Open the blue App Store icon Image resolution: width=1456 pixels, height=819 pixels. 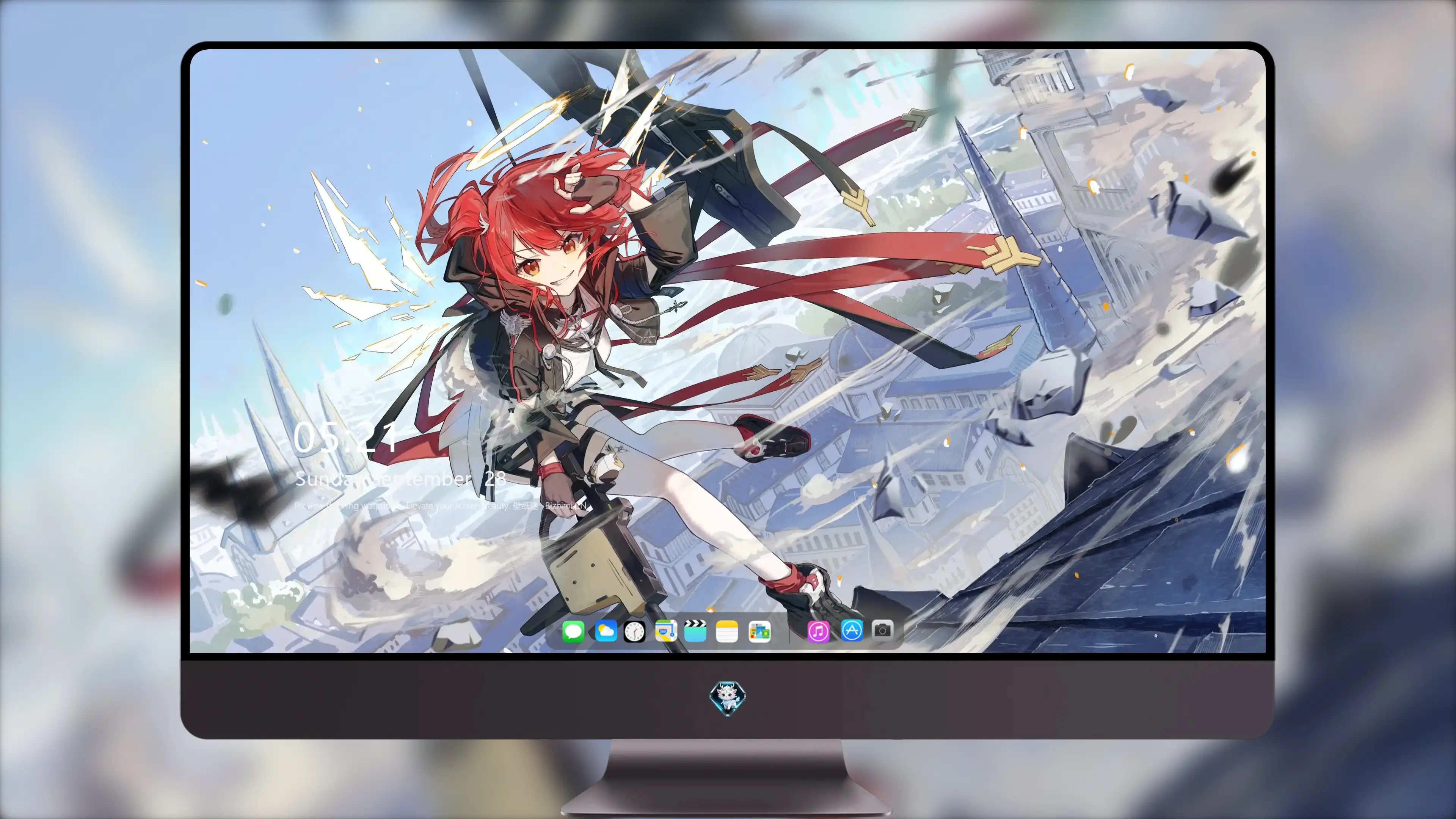click(852, 630)
